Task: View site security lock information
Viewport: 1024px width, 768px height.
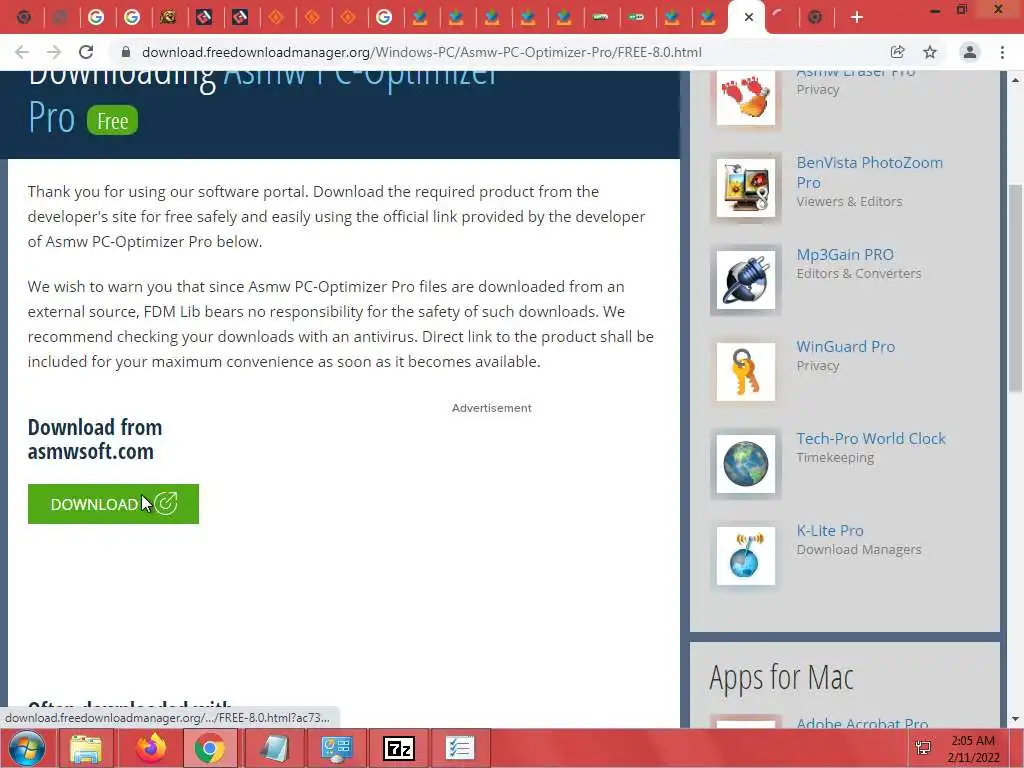Action: click(x=126, y=52)
